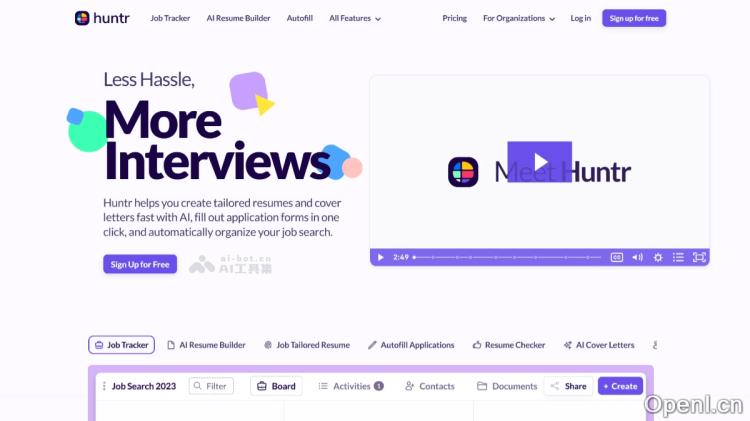Expand the All Features dropdown menu

pyautogui.click(x=355, y=18)
